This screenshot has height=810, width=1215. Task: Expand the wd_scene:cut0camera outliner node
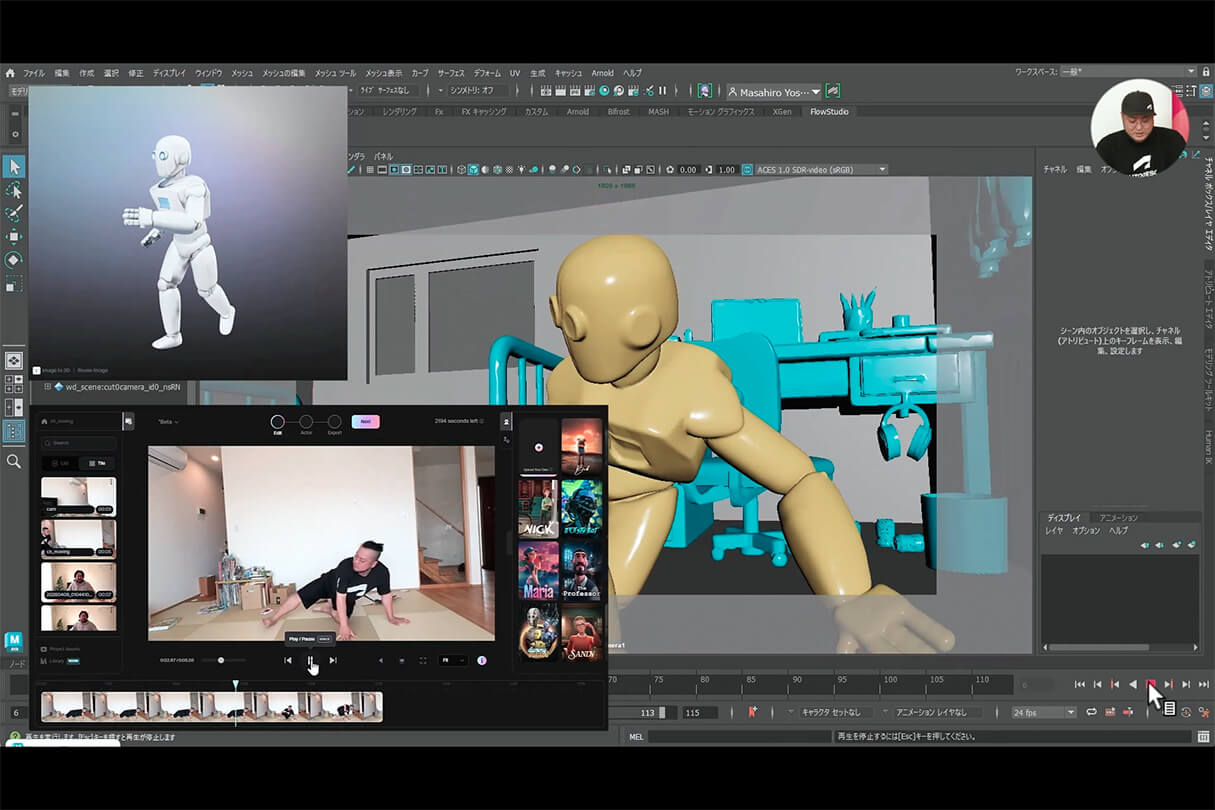(46, 386)
